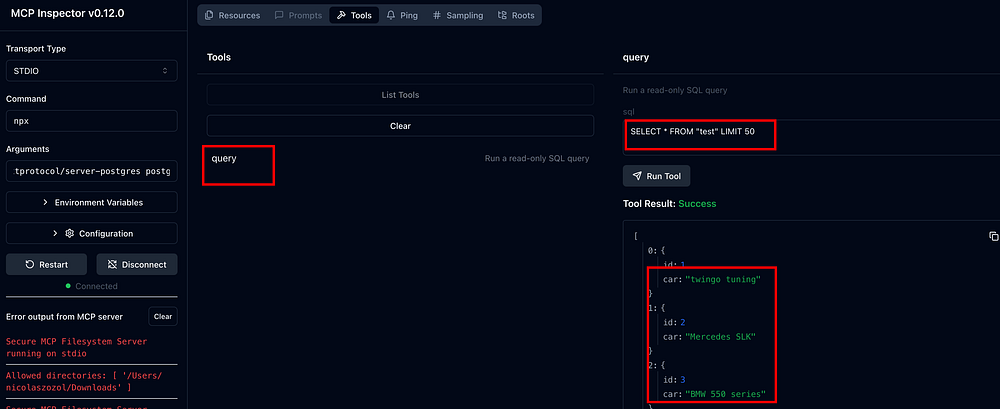Go to the Roots tab
1000x409 pixels.
[516, 15]
